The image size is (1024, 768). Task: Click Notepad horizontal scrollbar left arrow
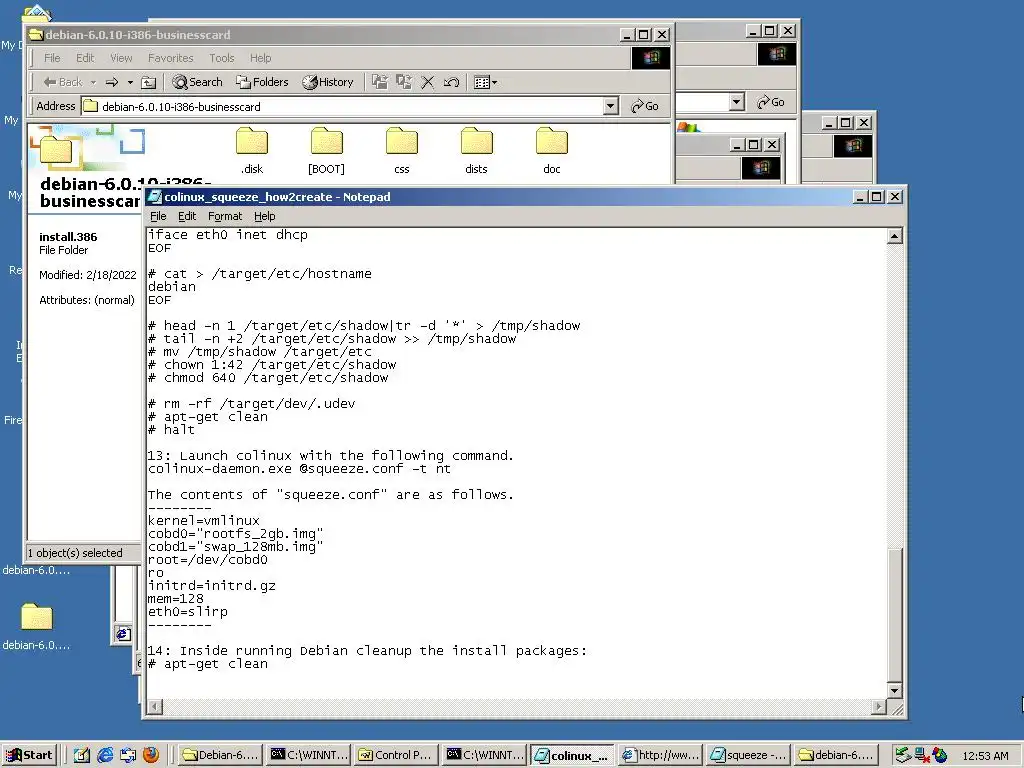click(155, 707)
